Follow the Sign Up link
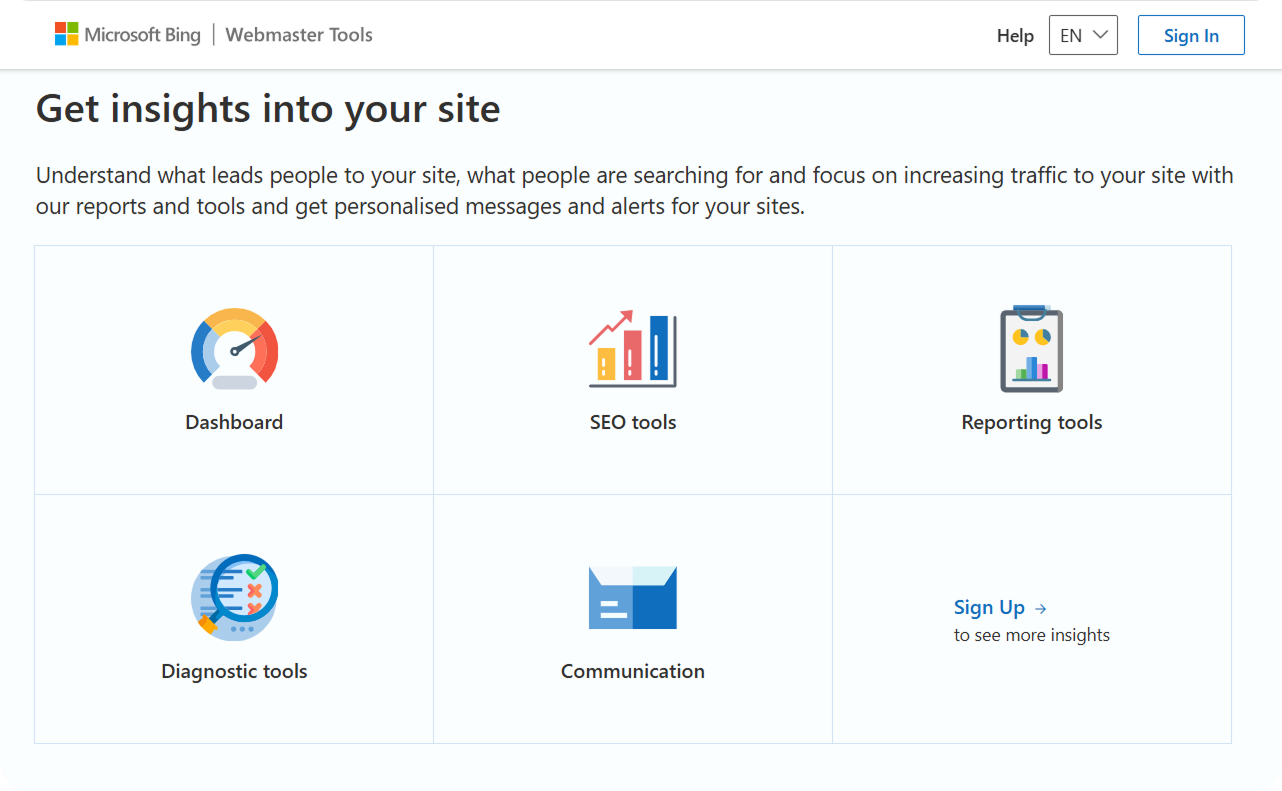Viewport: 1282px width, 791px height. point(989,608)
